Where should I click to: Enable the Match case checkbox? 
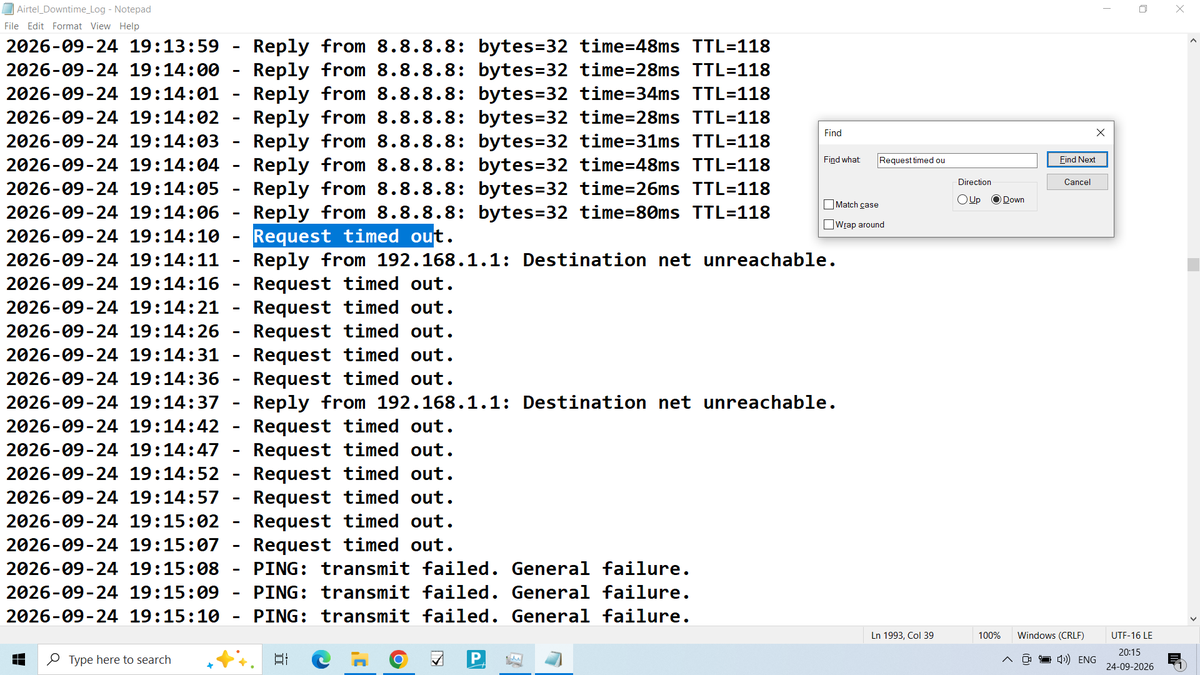coord(828,204)
